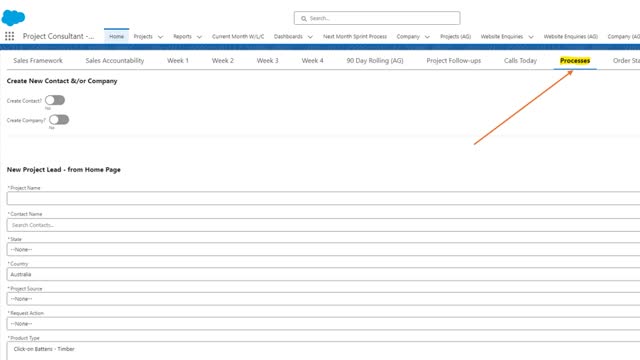The height and width of the screenshot is (360, 640).
Task: Open the Projects (AG) navigation item
Action: click(456, 36)
